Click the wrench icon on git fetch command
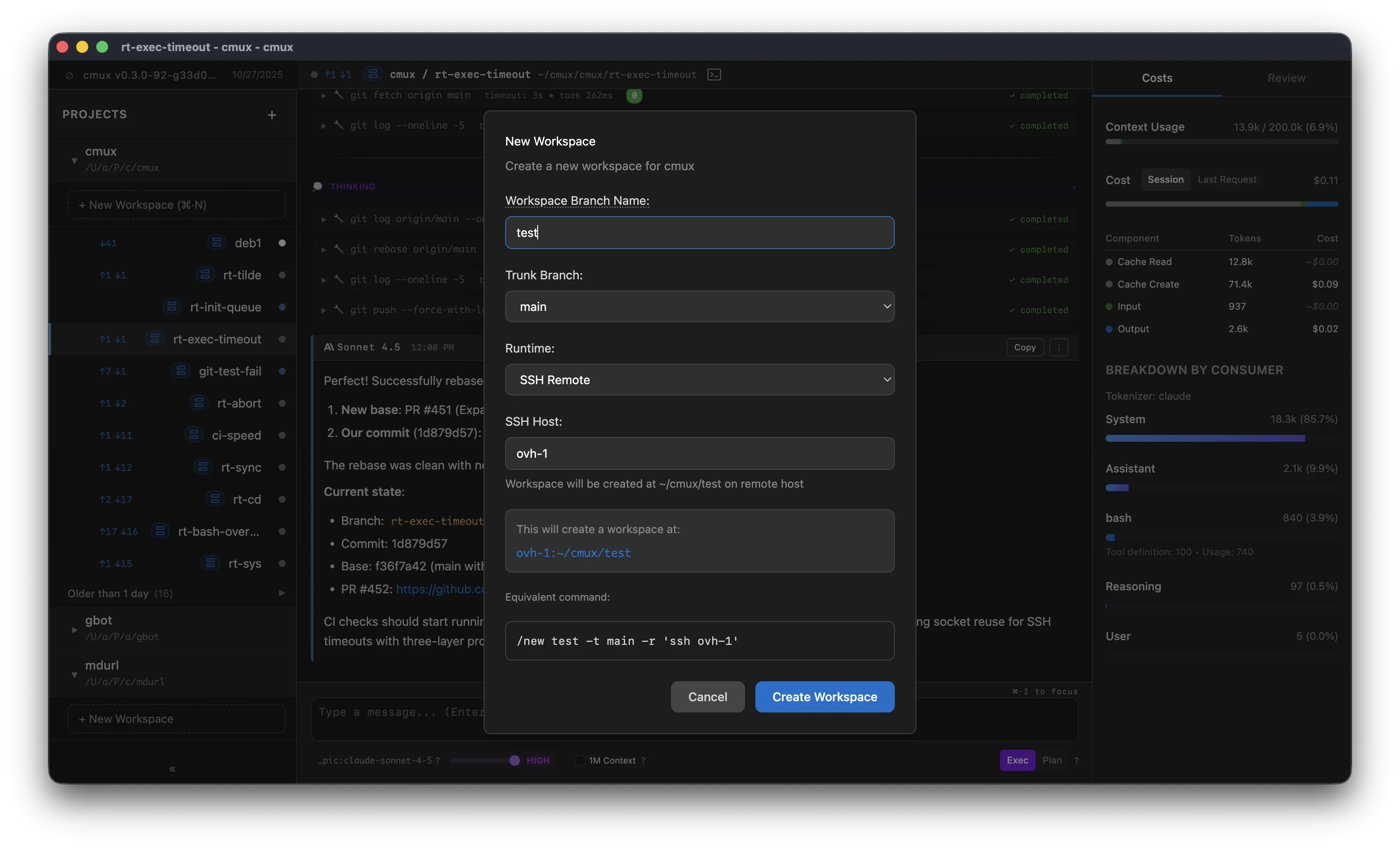The image size is (1400, 848). click(339, 95)
